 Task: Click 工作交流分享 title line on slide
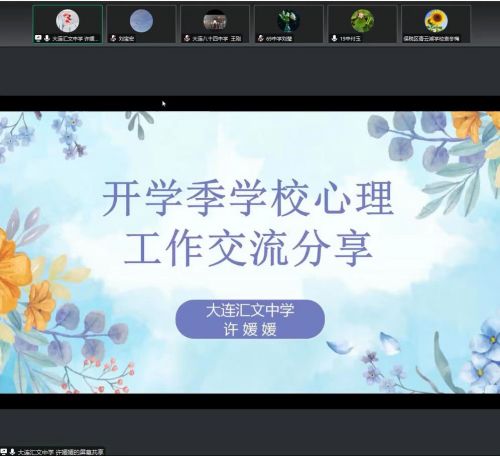point(248,249)
